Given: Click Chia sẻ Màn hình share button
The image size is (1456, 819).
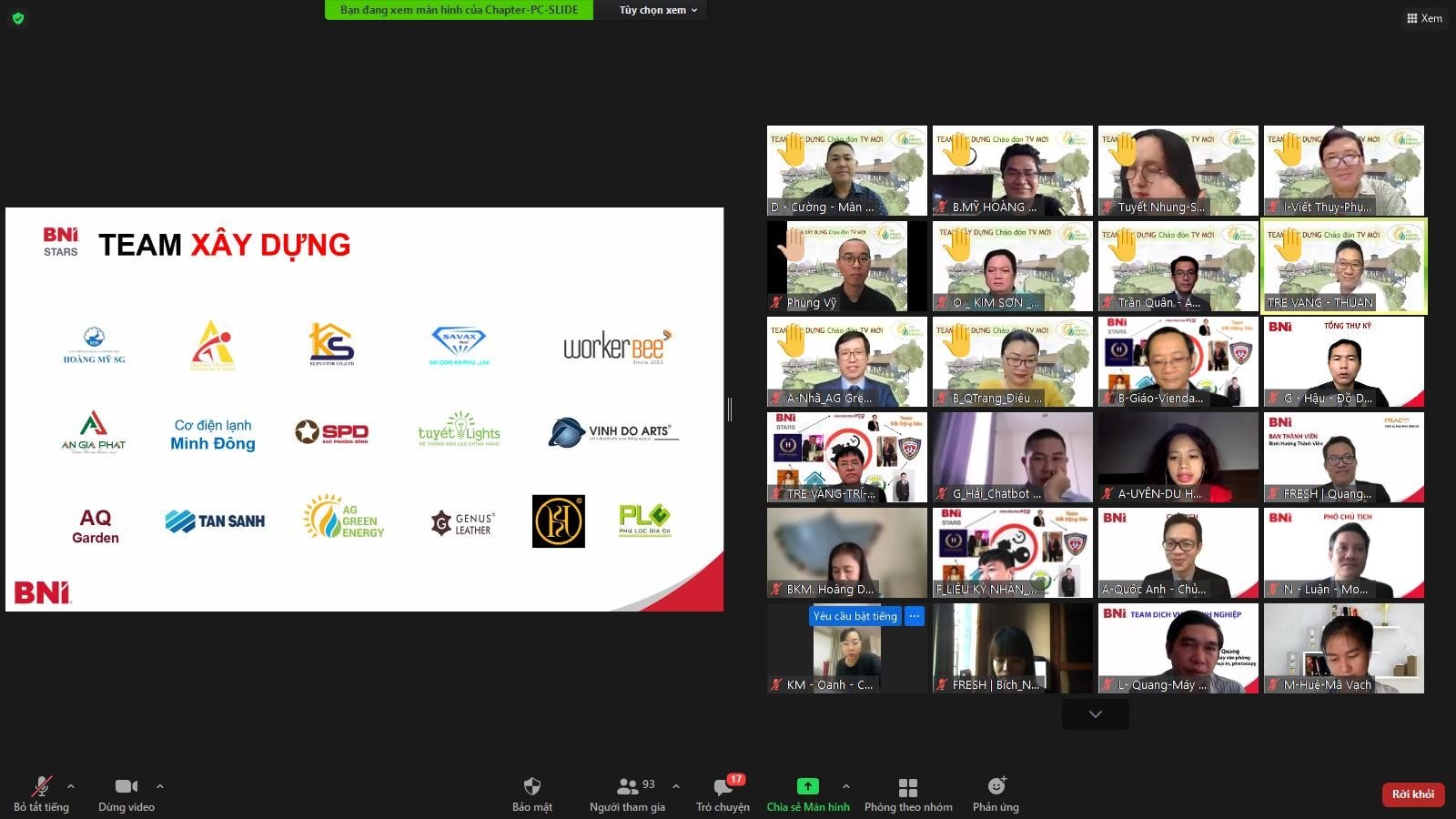Looking at the screenshot, I should [x=808, y=794].
